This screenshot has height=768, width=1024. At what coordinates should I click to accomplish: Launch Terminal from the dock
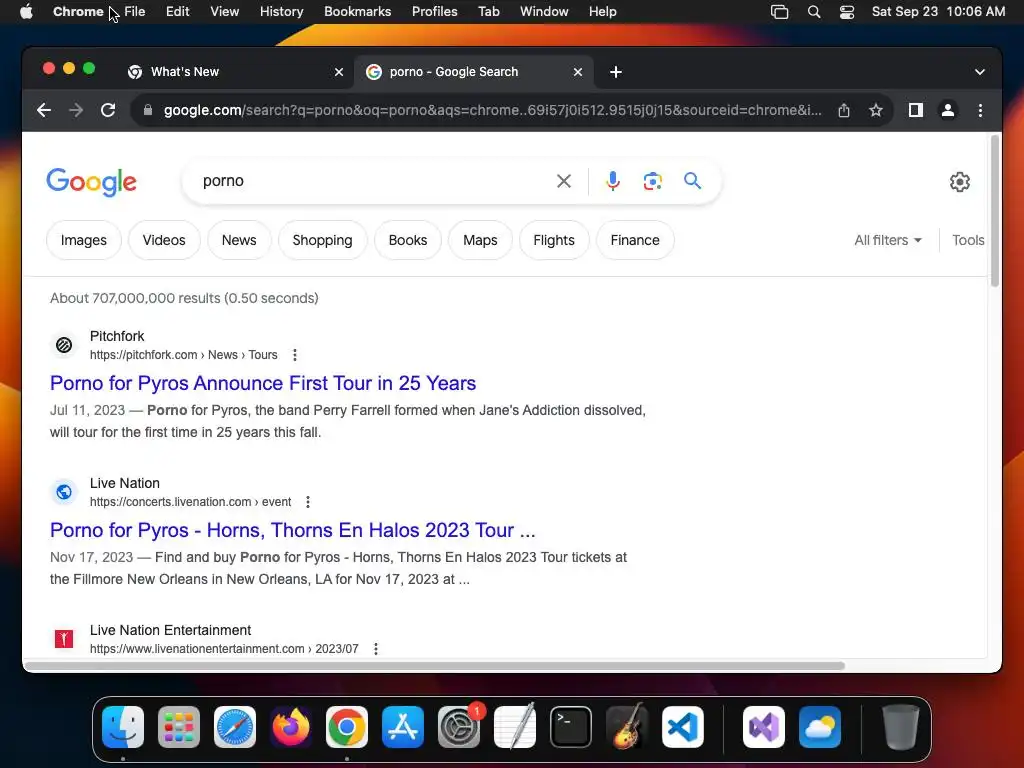(x=571, y=727)
